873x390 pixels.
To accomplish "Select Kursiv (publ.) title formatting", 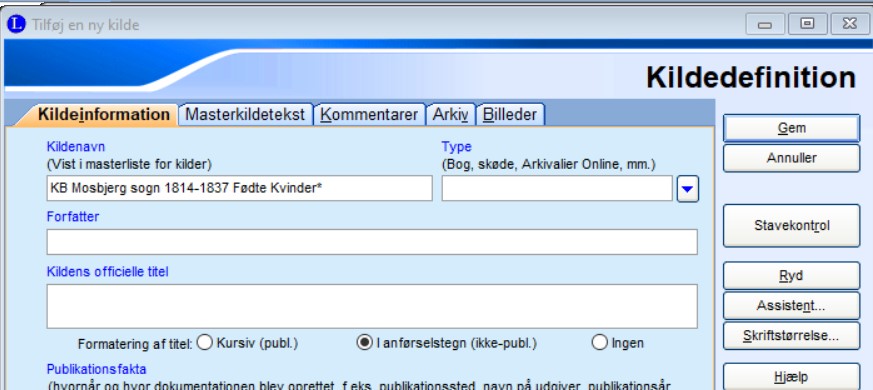I will (x=205, y=343).
